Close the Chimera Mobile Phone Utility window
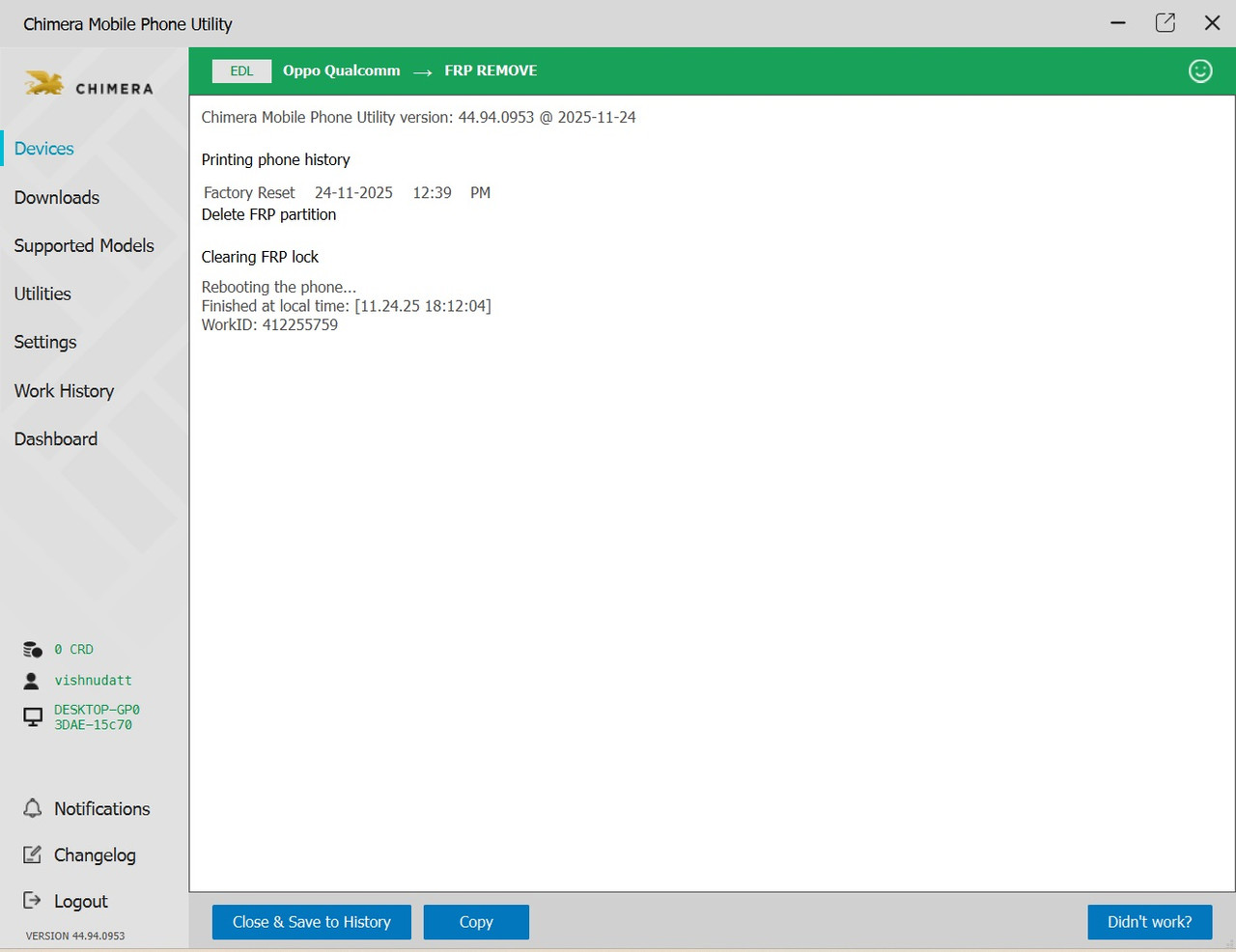This screenshot has height=952, width=1236. coord(1212,23)
